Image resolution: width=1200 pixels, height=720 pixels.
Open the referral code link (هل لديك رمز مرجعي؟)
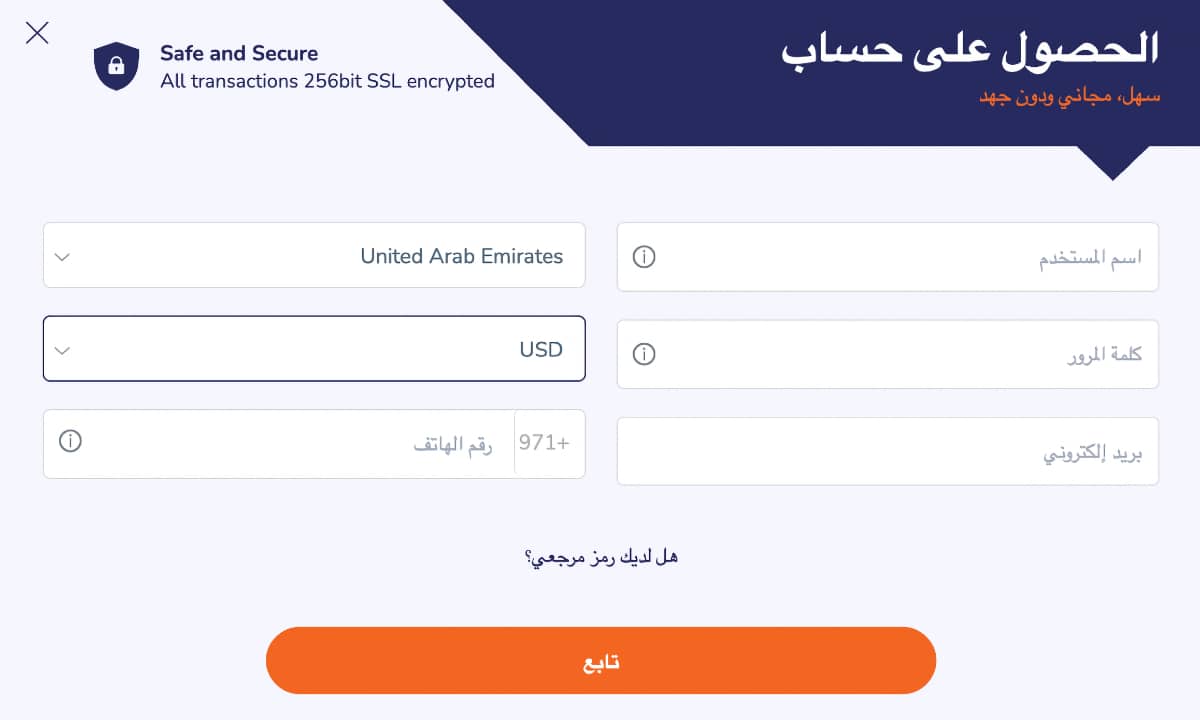tap(601, 557)
